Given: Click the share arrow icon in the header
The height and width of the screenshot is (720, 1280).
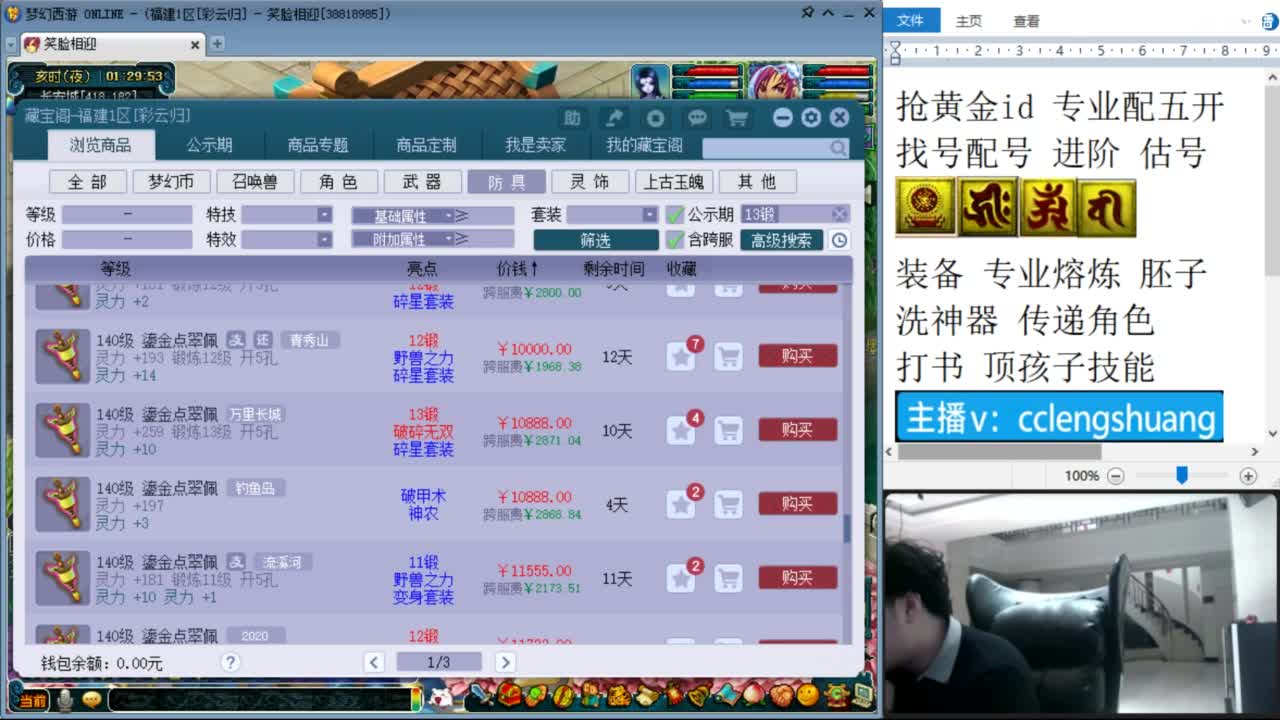Looking at the screenshot, I should [x=614, y=118].
